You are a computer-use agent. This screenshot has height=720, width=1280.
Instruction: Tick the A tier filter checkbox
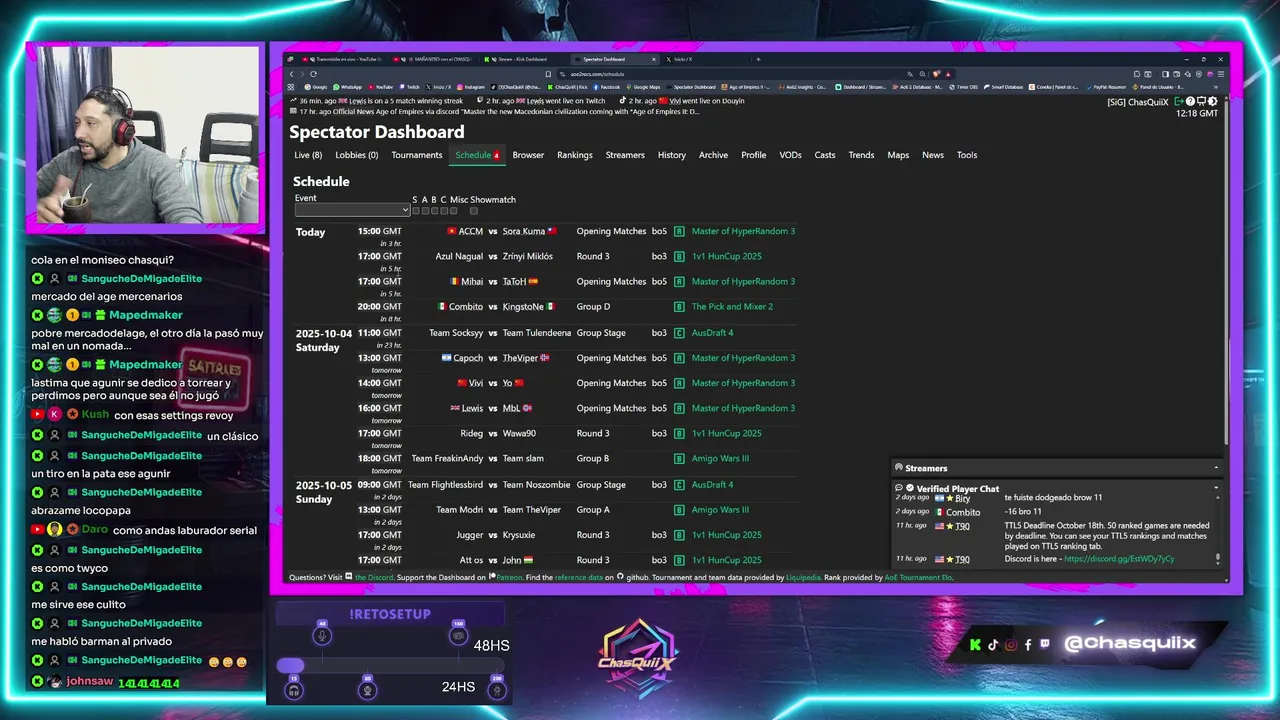(425, 211)
